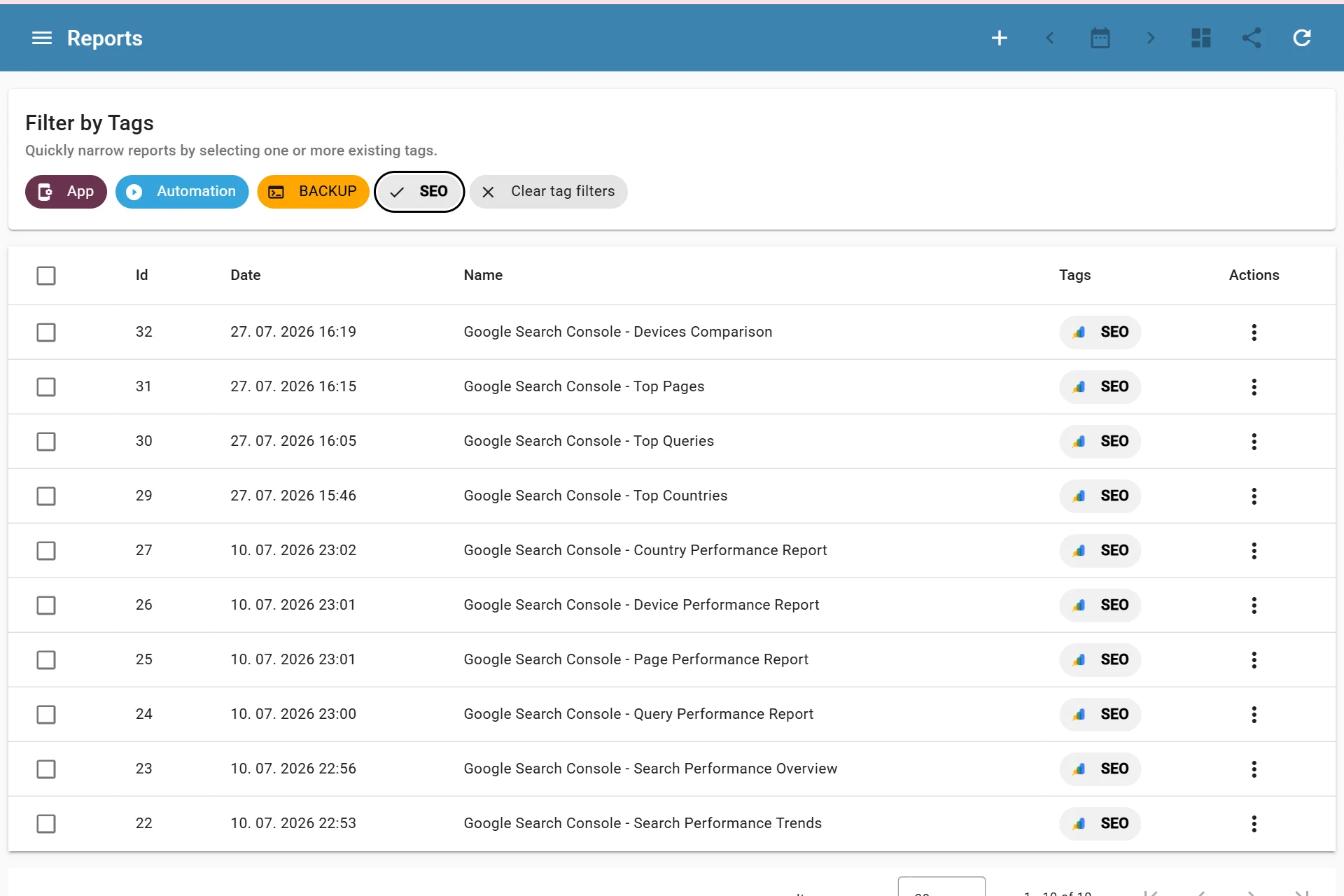Open actions menu for Top Pages report
Screen dimensions: 1344x896
(1254, 386)
